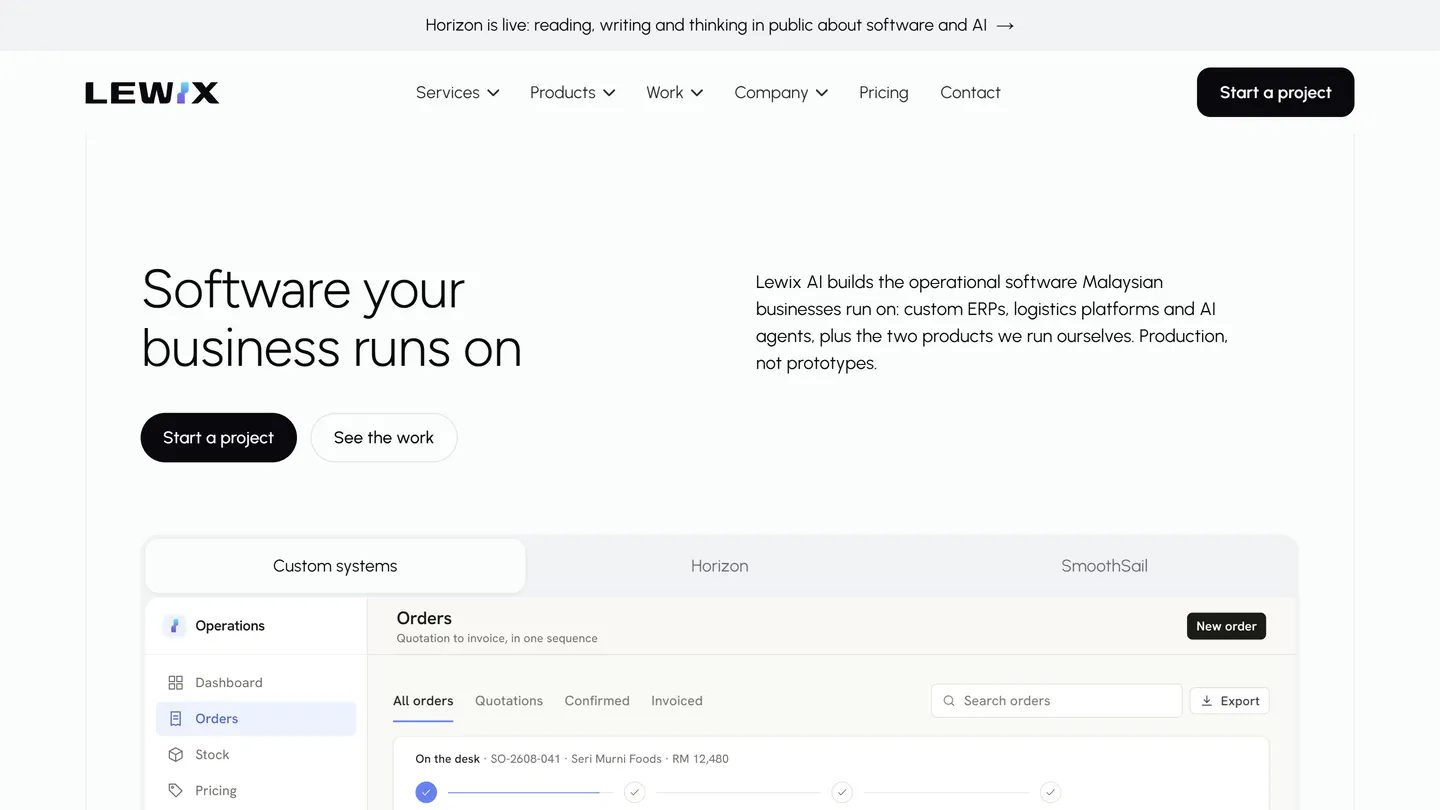Expand the Services dropdown menu
Viewport: 1440px width, 810px height.
(457, 93)
